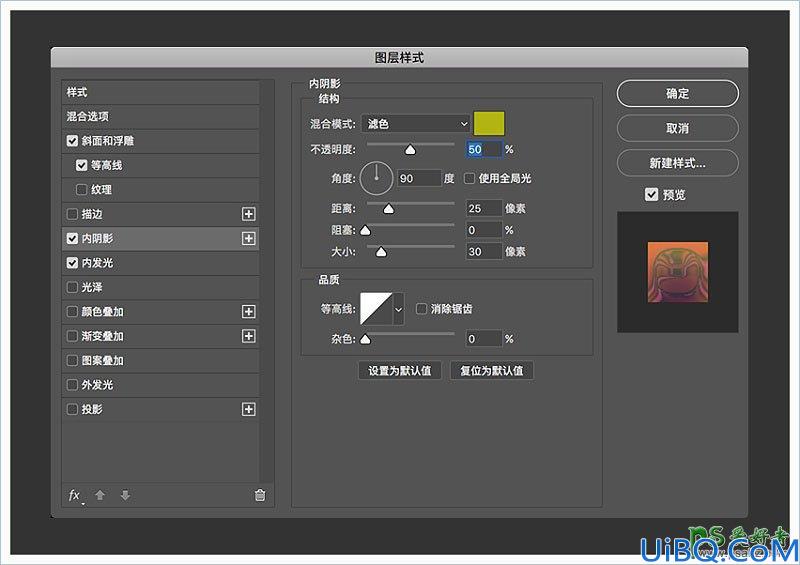
Task: Check the 消除锯齿 checkbox
Action: pyautogui.click(x=421, y=309)
